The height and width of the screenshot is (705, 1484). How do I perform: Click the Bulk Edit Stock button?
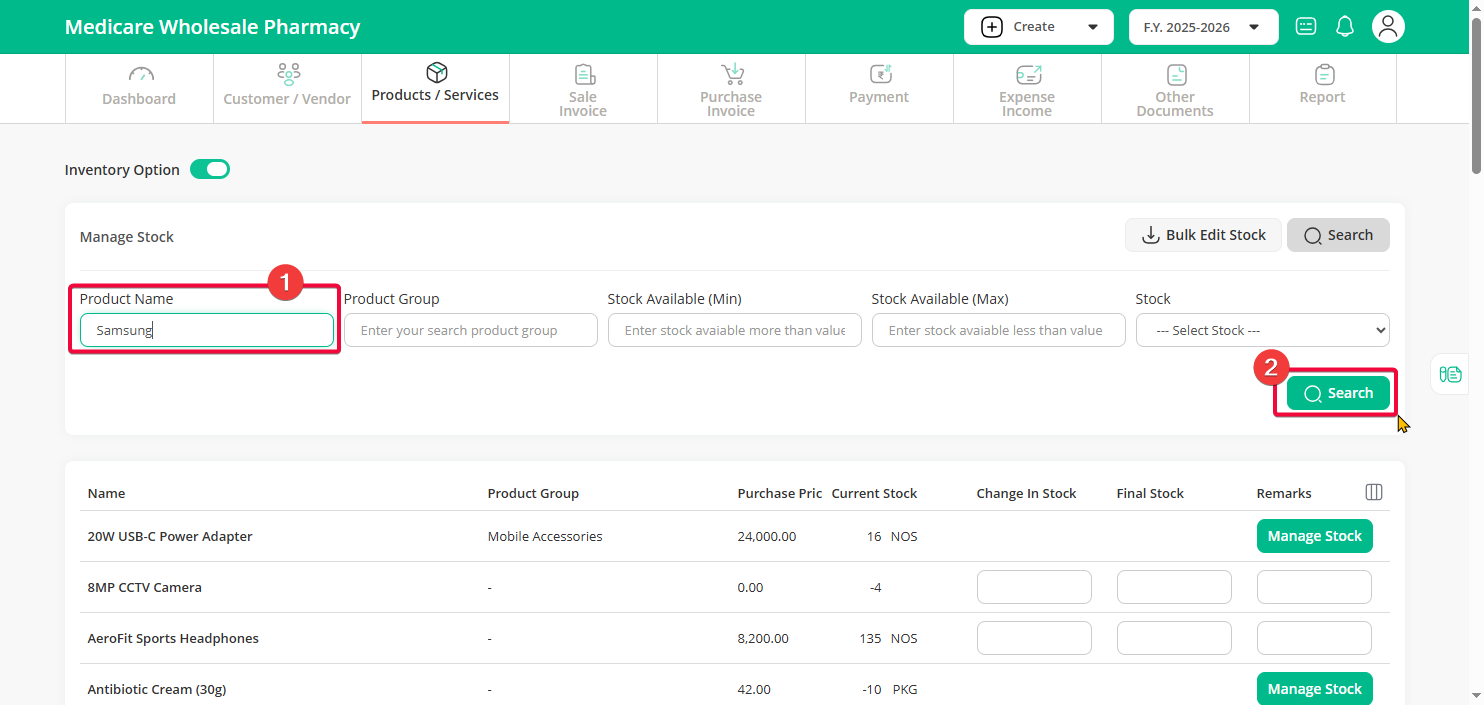point(1203,235)
